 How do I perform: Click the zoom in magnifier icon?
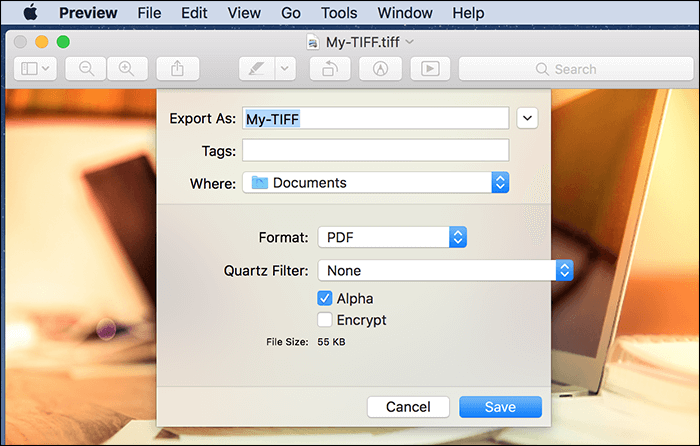(127, 69)
